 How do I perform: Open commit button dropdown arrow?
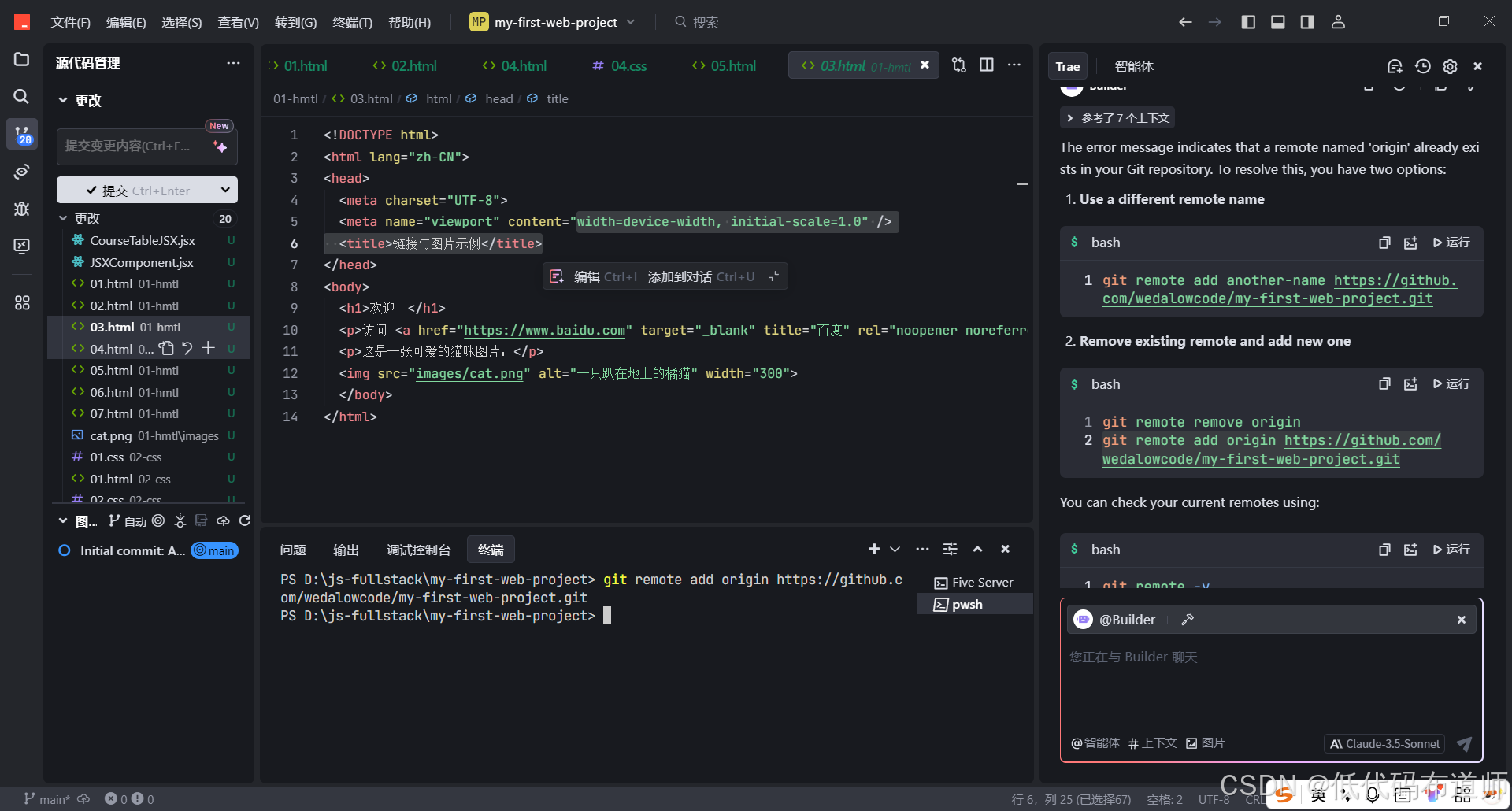(225, 190)
